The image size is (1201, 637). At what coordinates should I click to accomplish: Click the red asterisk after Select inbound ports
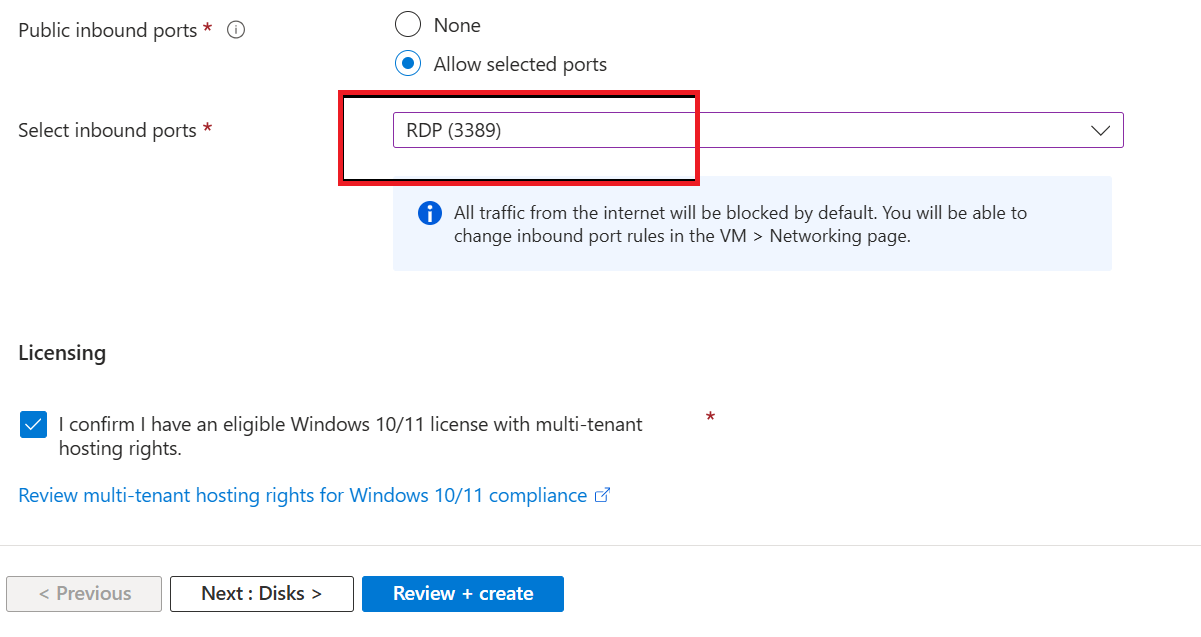point(207,129)
